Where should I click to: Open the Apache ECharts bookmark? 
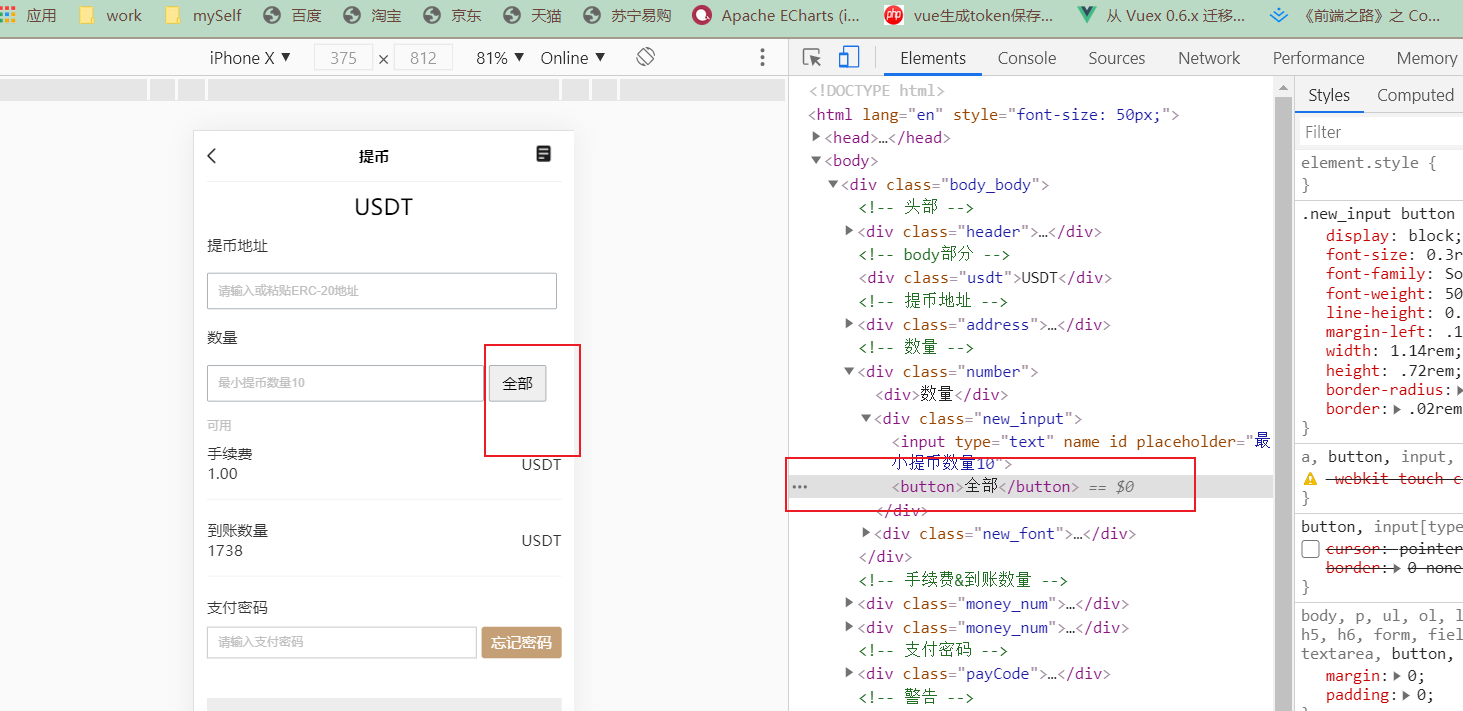click(776, 15)
